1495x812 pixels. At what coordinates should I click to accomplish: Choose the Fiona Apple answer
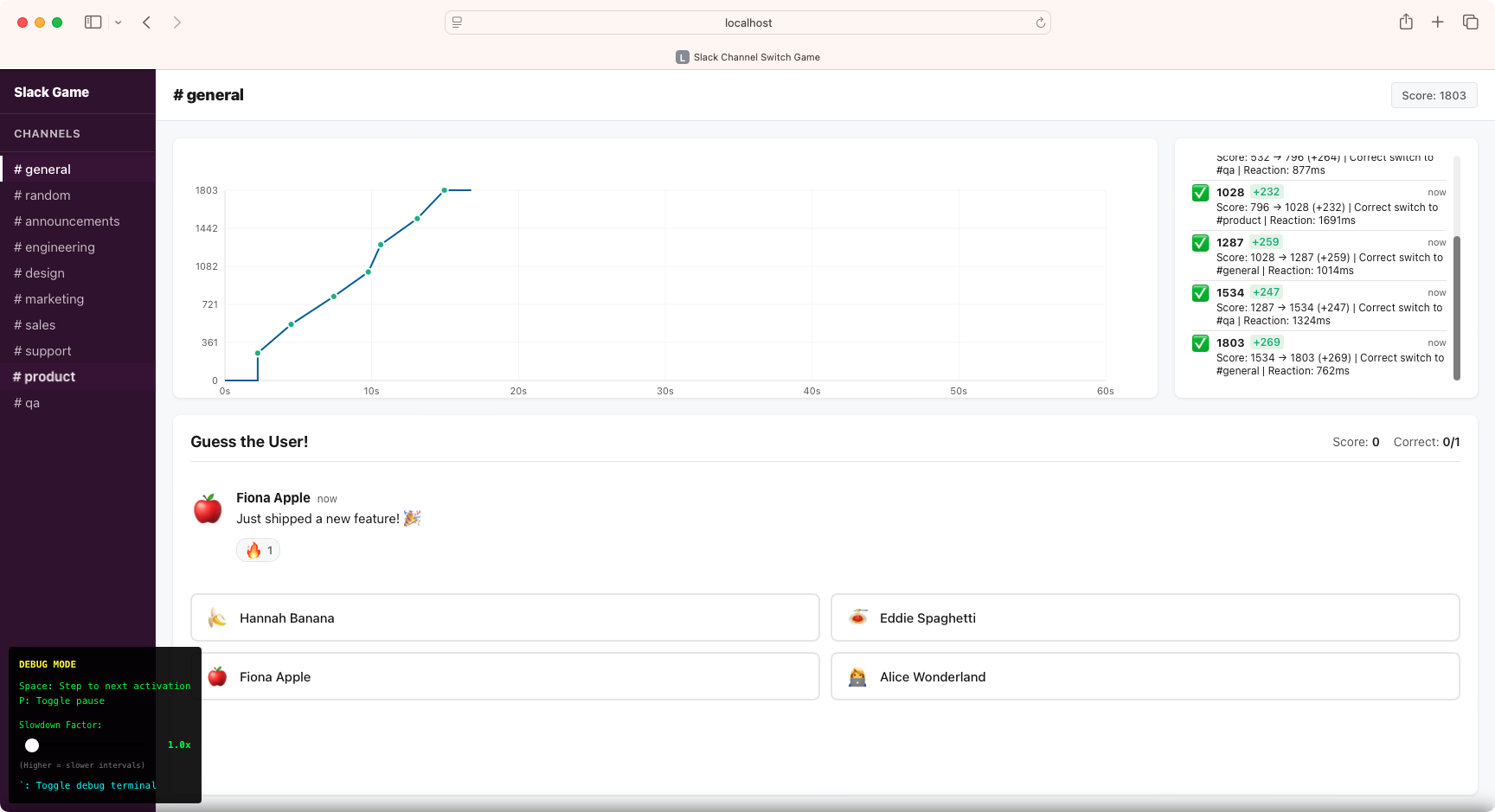[x=504, y=676]
